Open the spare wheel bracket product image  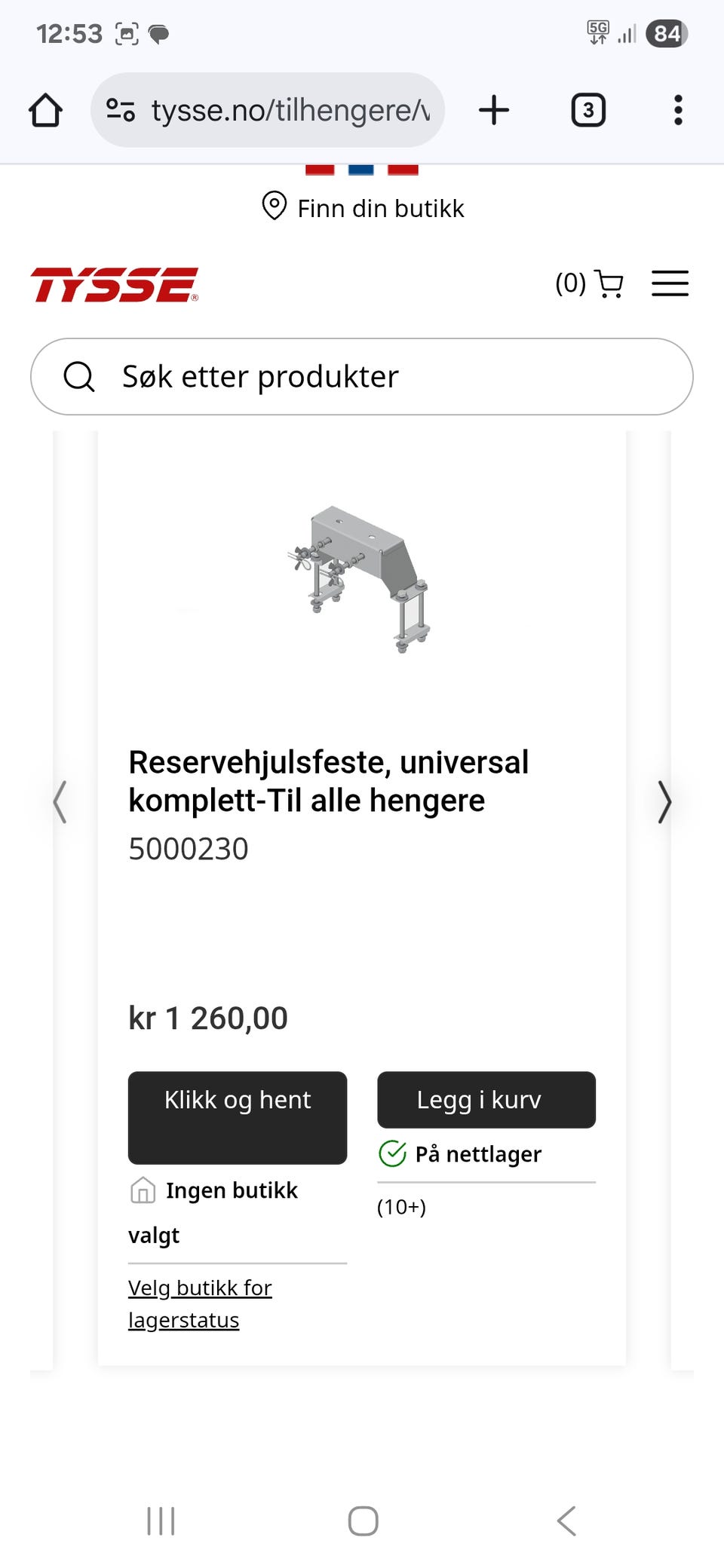pos(362,578)
